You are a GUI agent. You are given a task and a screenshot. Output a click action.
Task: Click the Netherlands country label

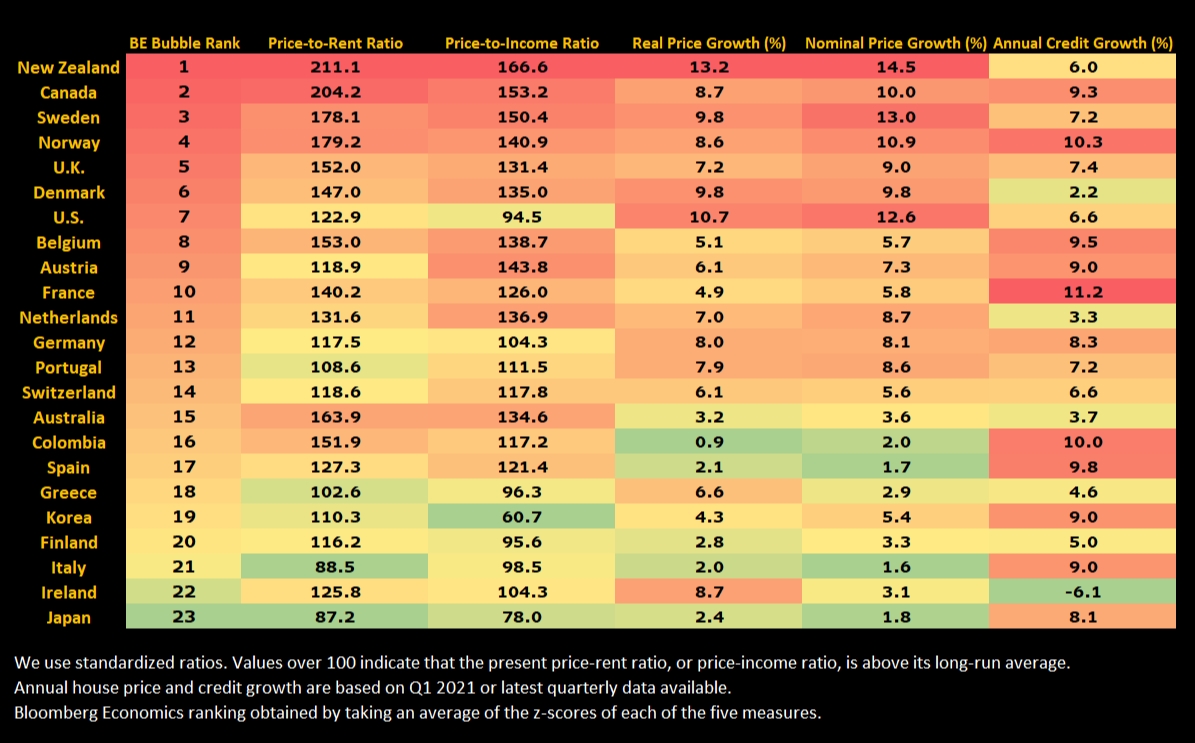coord(68,318)
